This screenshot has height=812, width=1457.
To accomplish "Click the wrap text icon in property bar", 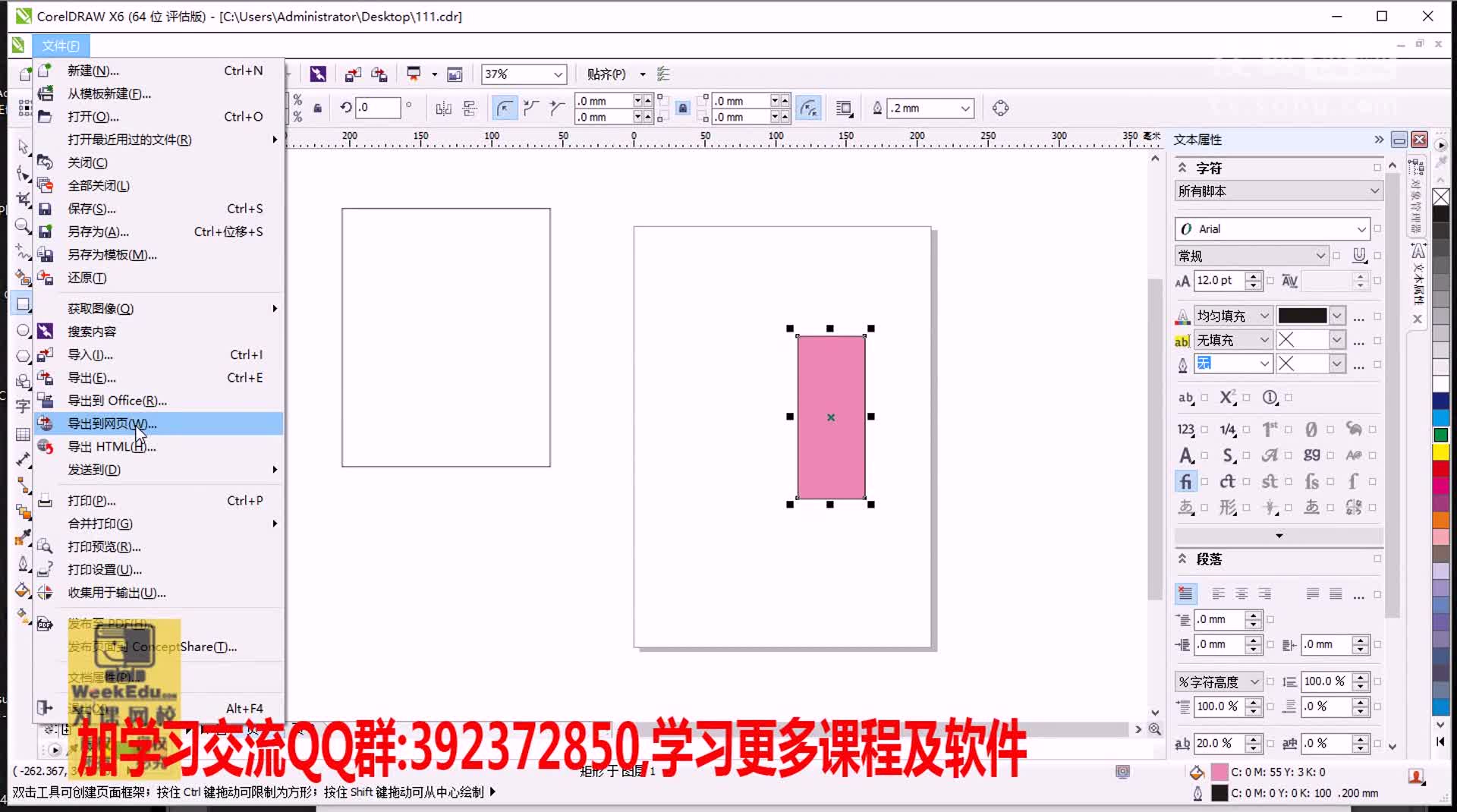I will point(844,108).
